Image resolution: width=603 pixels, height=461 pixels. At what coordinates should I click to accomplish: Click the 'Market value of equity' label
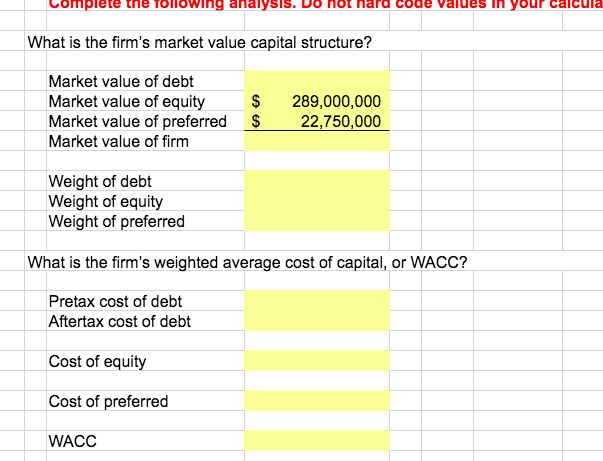(x=127, y=102)
